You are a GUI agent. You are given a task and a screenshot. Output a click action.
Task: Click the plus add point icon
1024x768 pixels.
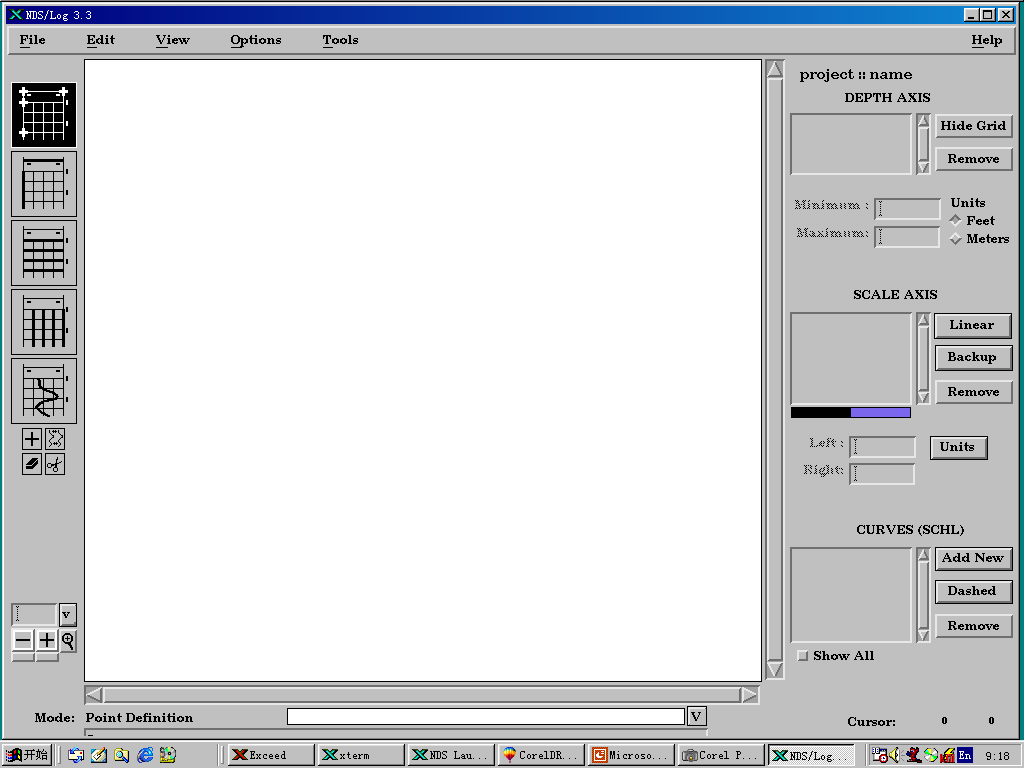tap(32, 439)
